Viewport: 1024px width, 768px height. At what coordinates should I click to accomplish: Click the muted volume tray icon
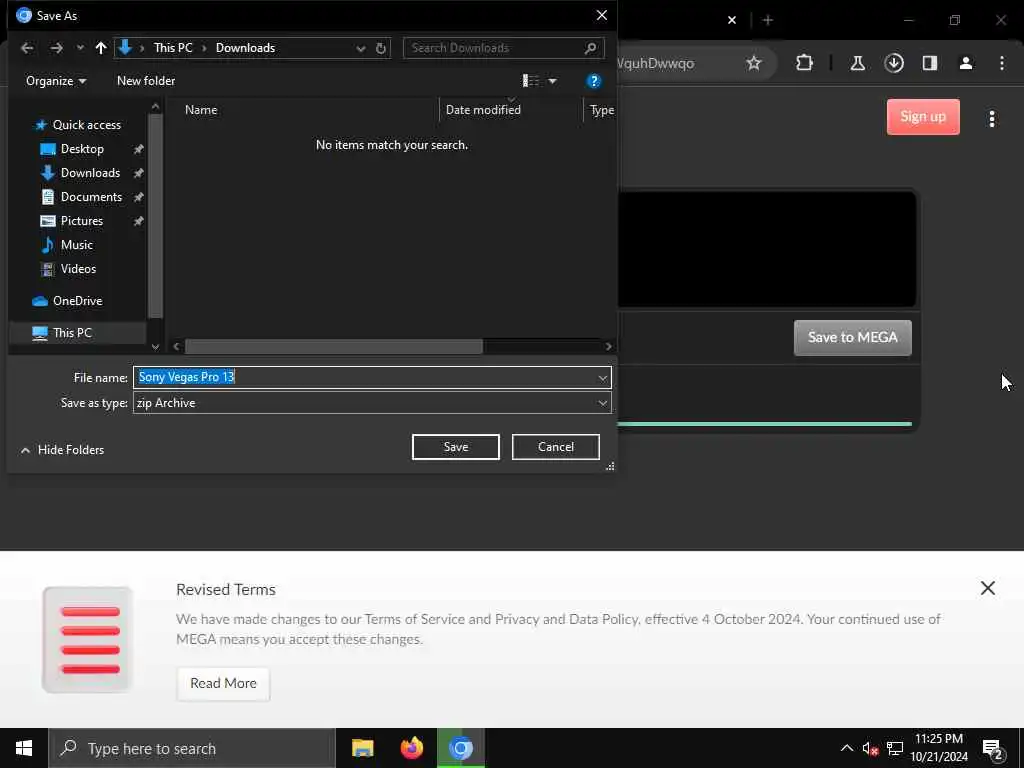870,748
